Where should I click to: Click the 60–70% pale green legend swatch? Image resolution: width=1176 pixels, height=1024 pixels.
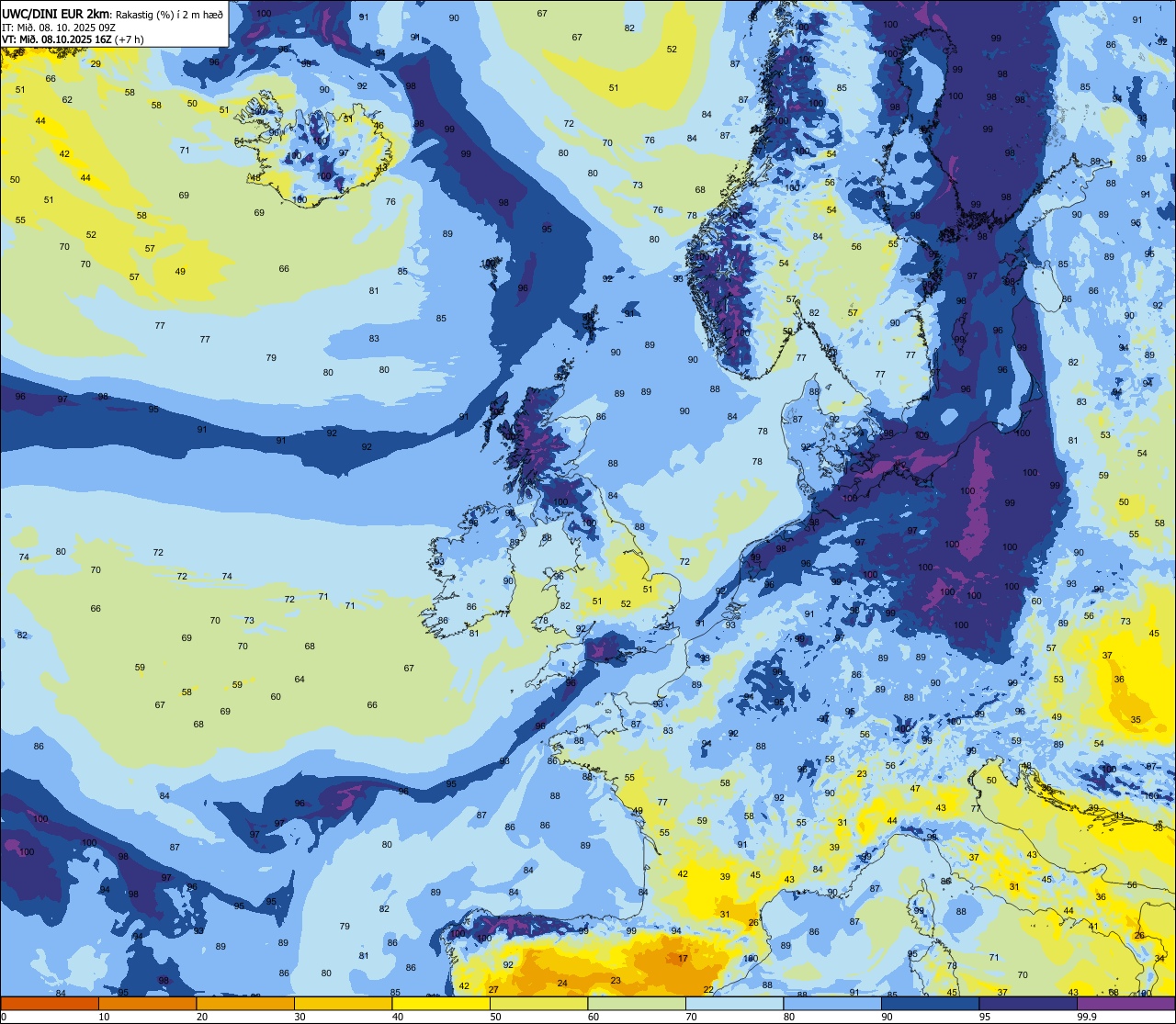(x=637, y=1003)
